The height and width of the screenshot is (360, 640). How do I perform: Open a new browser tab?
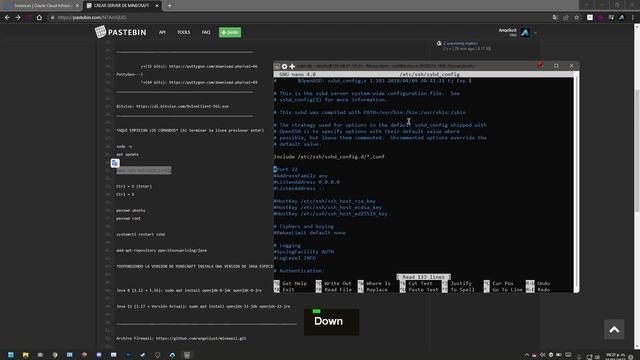pyautogui.click(x=169, y=6)
